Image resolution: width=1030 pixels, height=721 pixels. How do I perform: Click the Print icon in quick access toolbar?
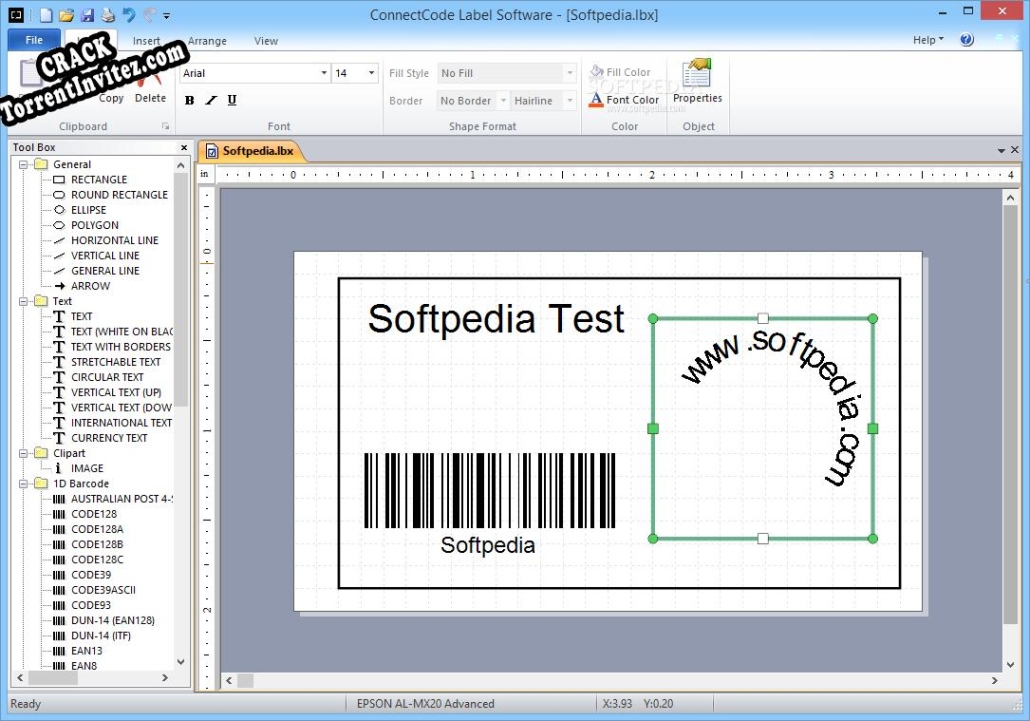(x=107, y=14)
